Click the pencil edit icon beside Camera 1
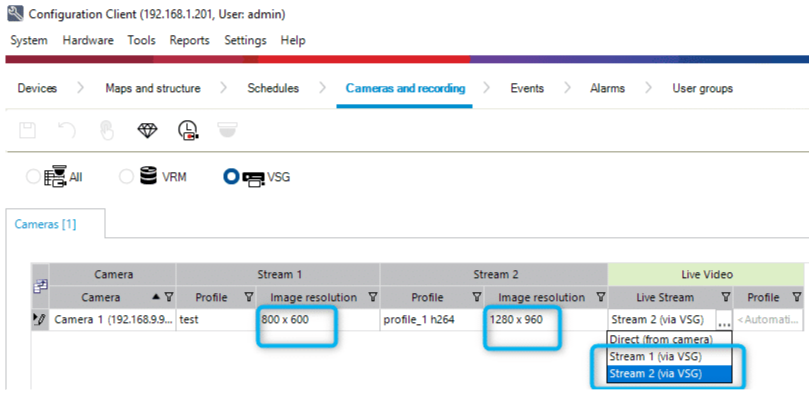Viewport: 809px width, 396px height. 39,320
